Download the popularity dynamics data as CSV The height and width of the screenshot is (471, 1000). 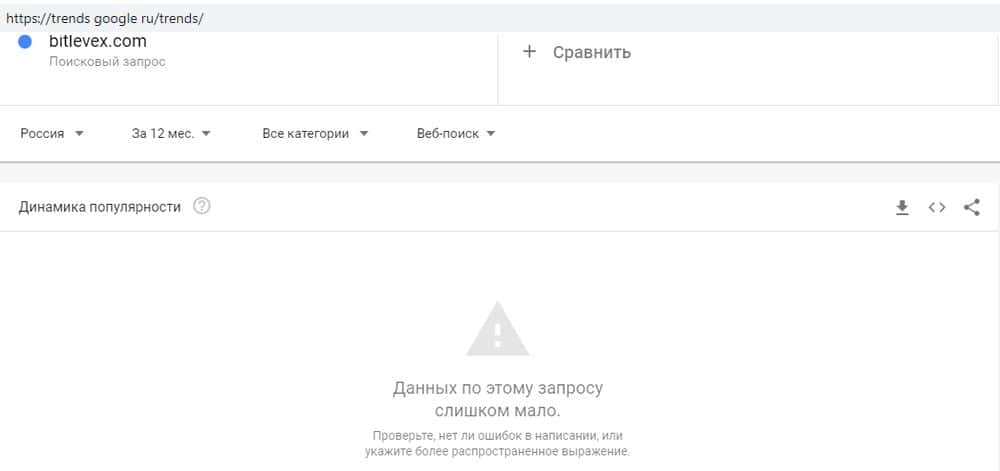pyautogui.click(x=902, y=207)
